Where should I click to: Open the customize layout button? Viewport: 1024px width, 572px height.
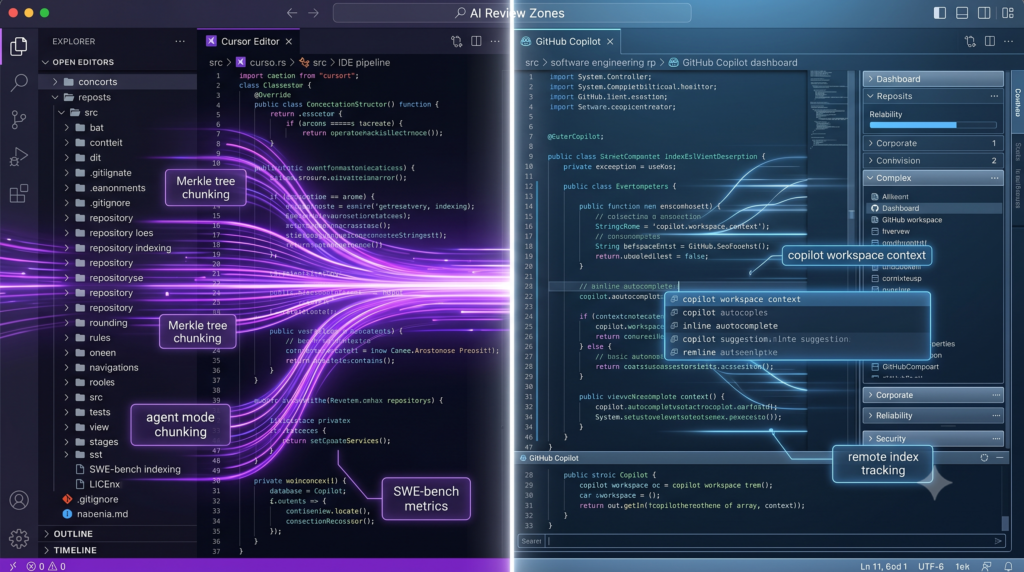pyautogui.click(x=1007, y=13)
